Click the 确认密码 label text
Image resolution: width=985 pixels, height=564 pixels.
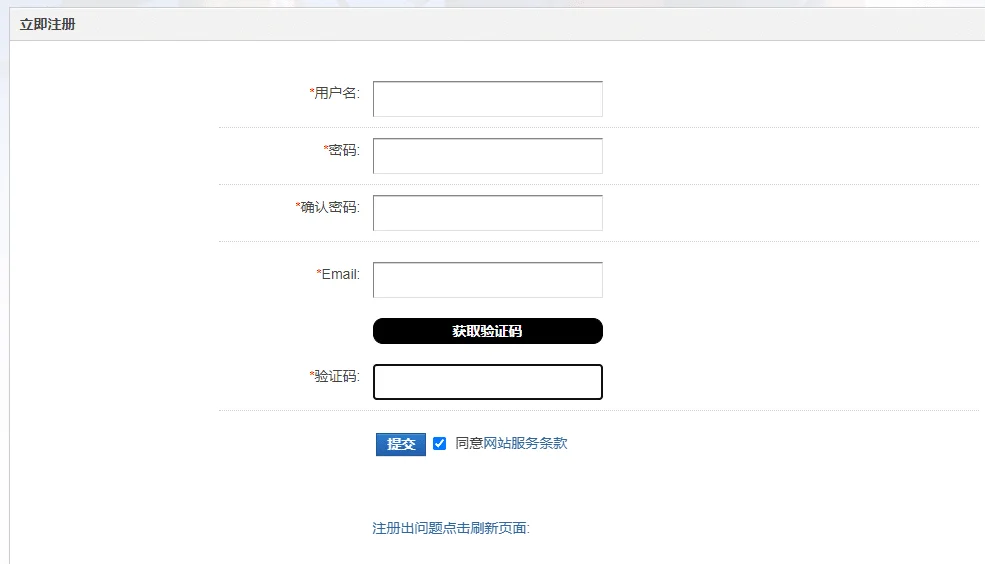[330, 207]
